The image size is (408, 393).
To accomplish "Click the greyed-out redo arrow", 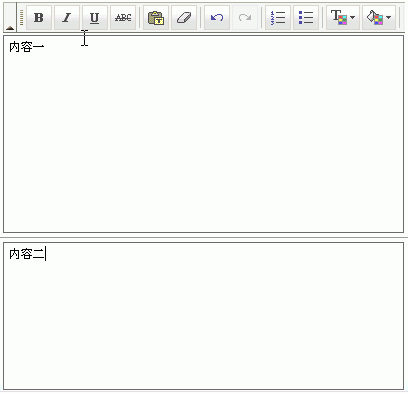I will click(245, 17).
